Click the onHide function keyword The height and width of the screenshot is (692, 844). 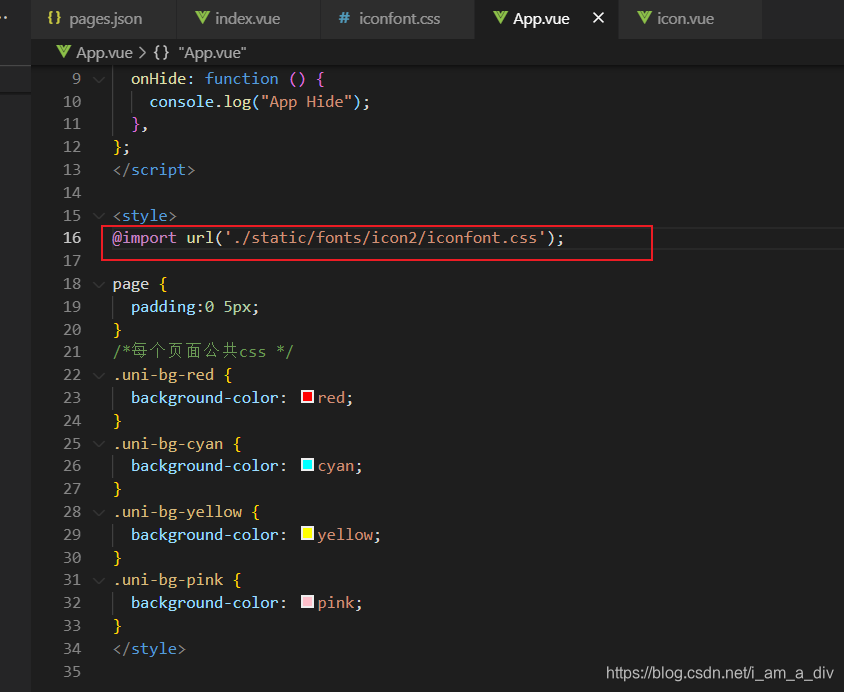(242, 79)
